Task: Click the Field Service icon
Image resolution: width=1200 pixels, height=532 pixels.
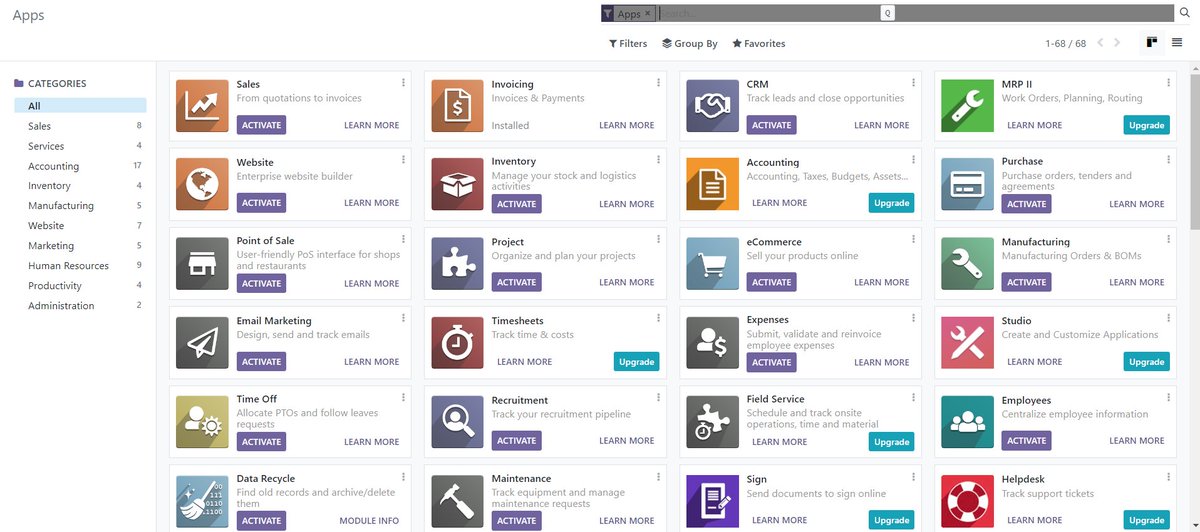Action: pos(712,421)
